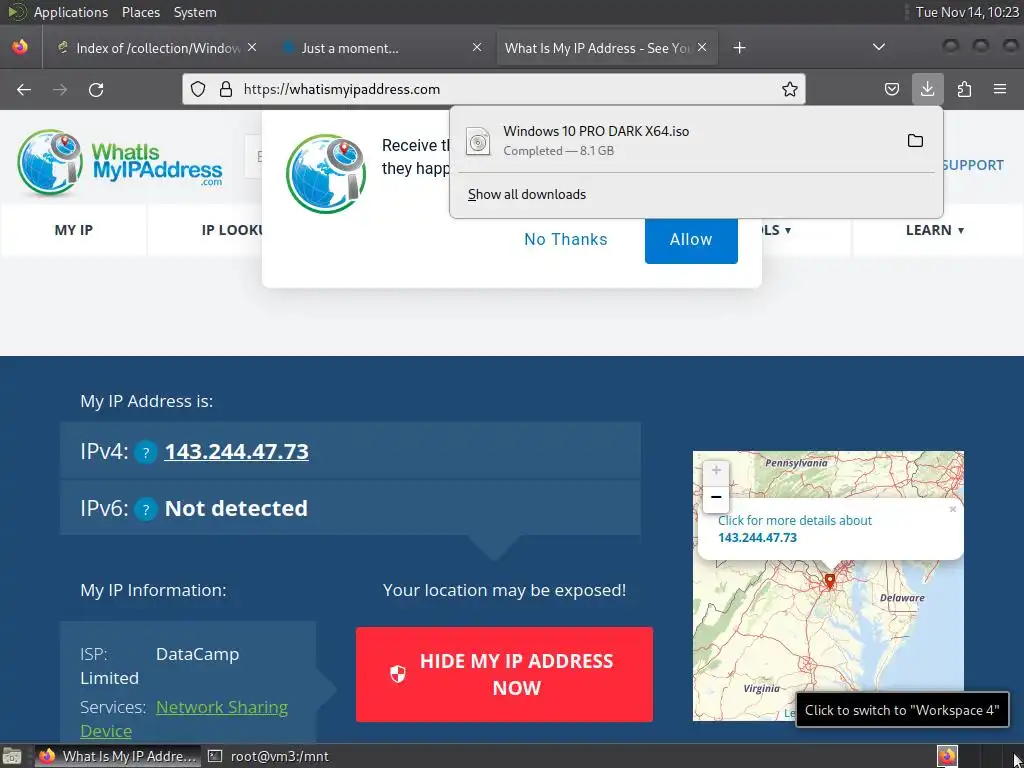Click HIDE MY IP ADDRESS NOW button
The width and height of the screenshot is (1024, 768).
click(504, 675)
